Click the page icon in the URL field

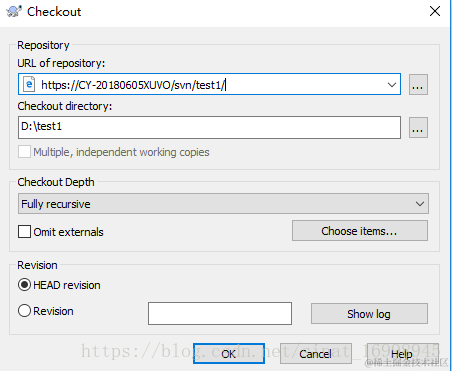[29, 84]
